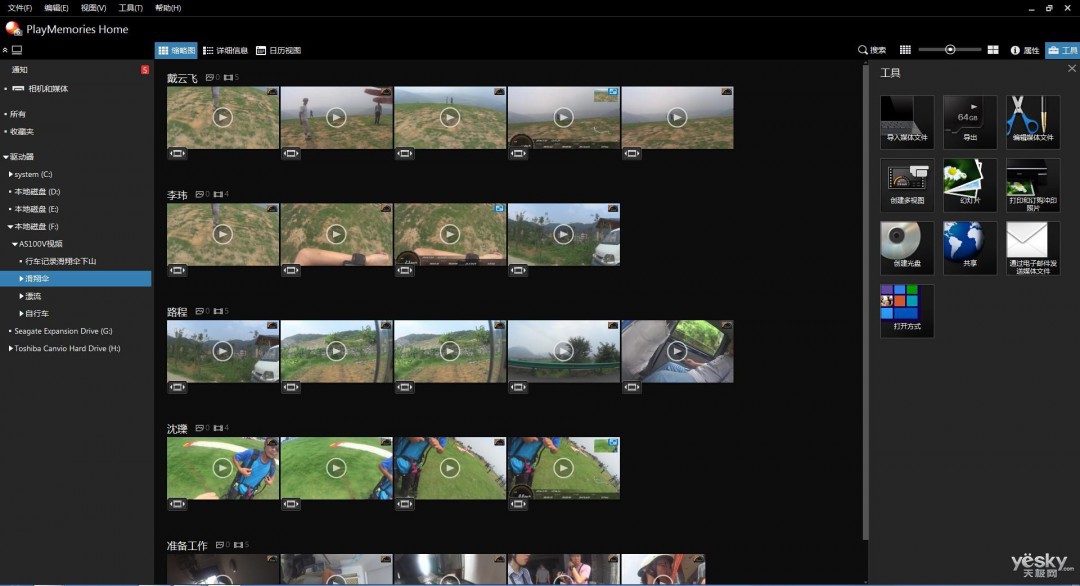The image size is (1080, 586).
Task: Click the filmstrip icon under first 李玮 video
Action: [177, 271]
